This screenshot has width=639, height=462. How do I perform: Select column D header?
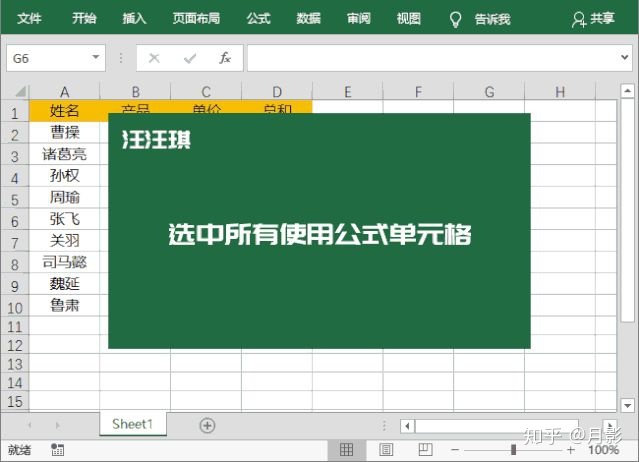tap(277, 92)
